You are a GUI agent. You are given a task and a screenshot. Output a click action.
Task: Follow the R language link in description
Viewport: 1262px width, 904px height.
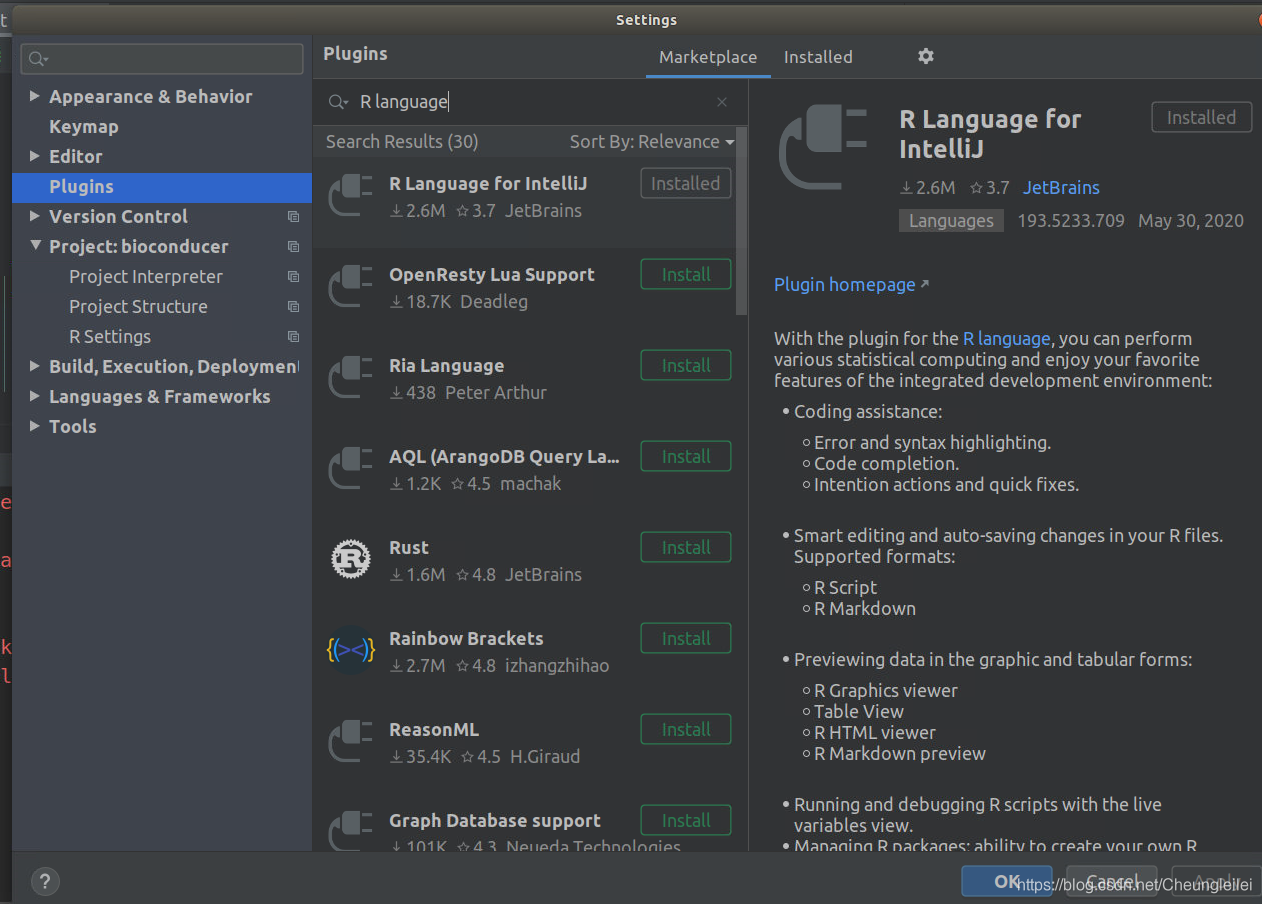tap(1007, 339)
